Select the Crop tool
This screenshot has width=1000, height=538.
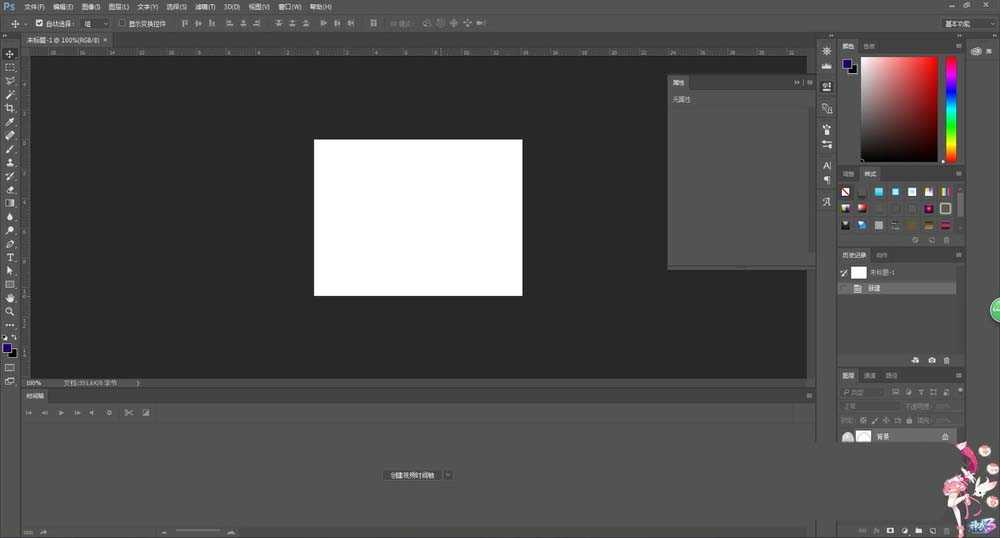(x=10, y=108)
